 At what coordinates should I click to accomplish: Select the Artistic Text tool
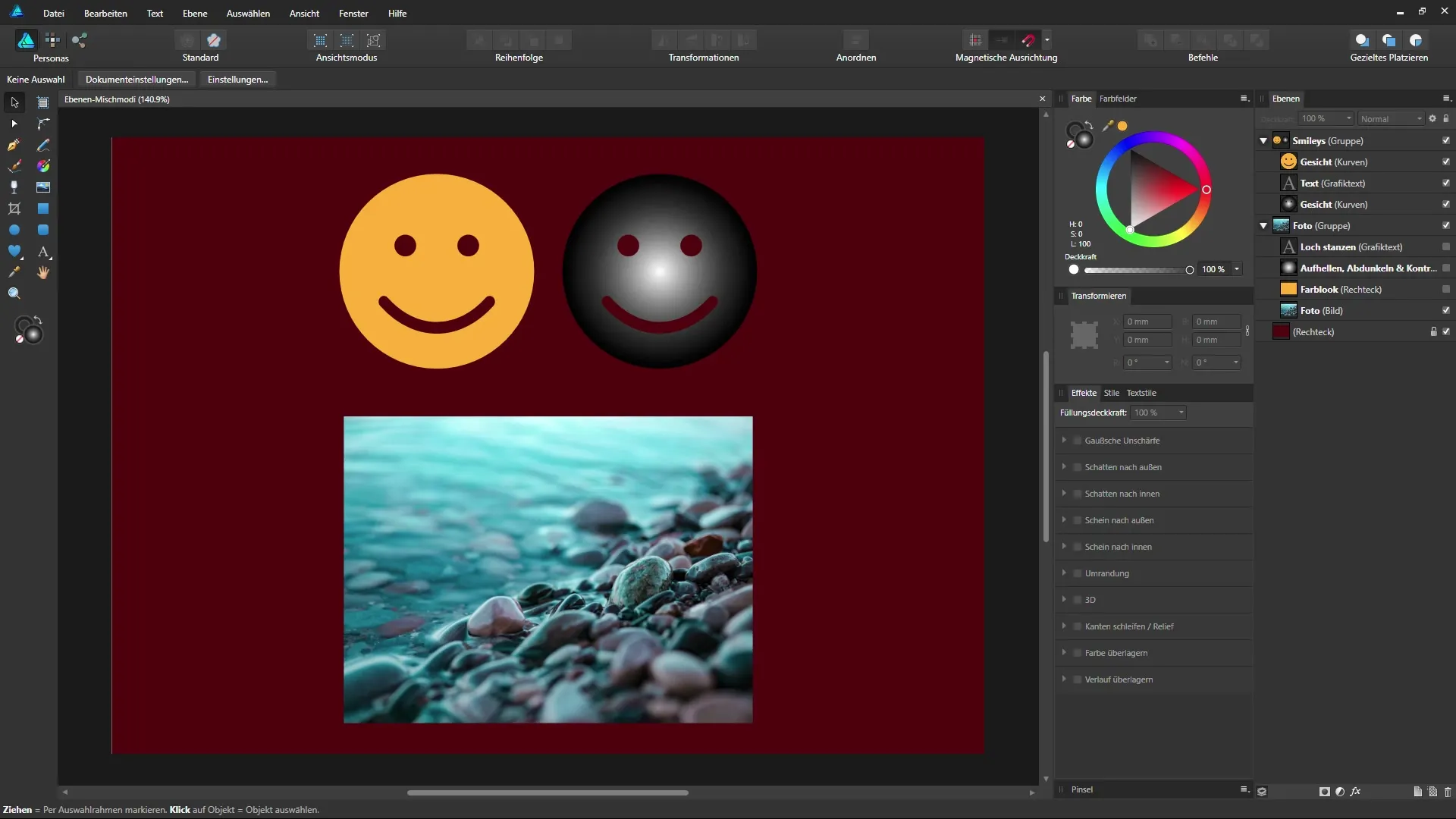43,251
